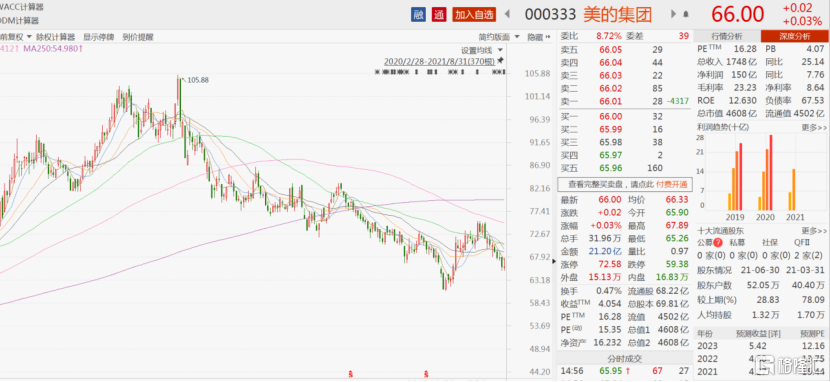Click 付费开通 link for full order book

[x=672, y=184]
